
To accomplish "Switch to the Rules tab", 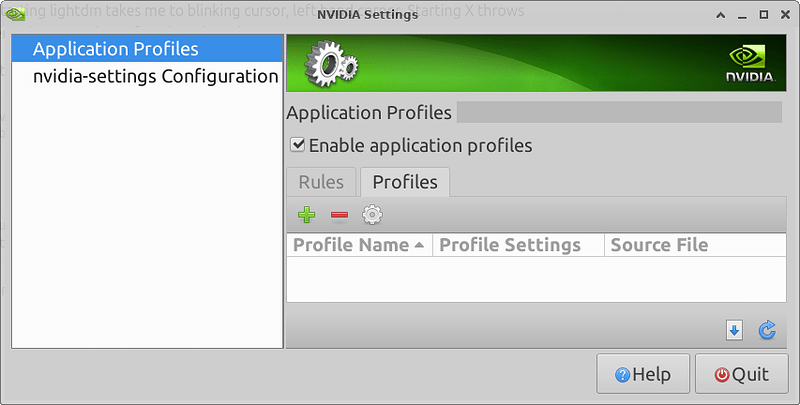I will coord(321,182).
